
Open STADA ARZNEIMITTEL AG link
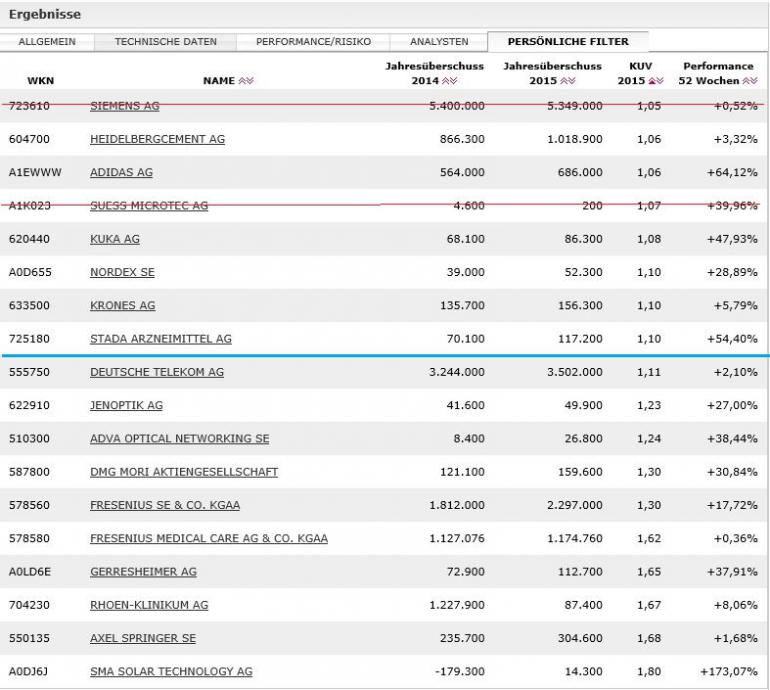(161, 339)
